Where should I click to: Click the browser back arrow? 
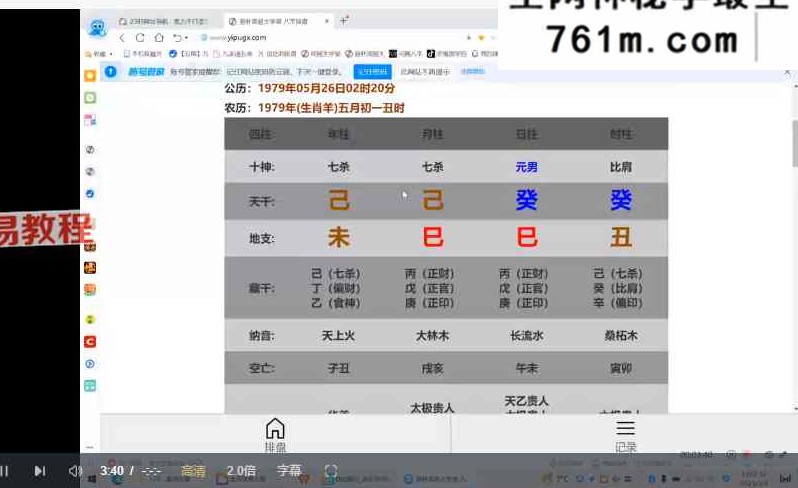(122, 38)
